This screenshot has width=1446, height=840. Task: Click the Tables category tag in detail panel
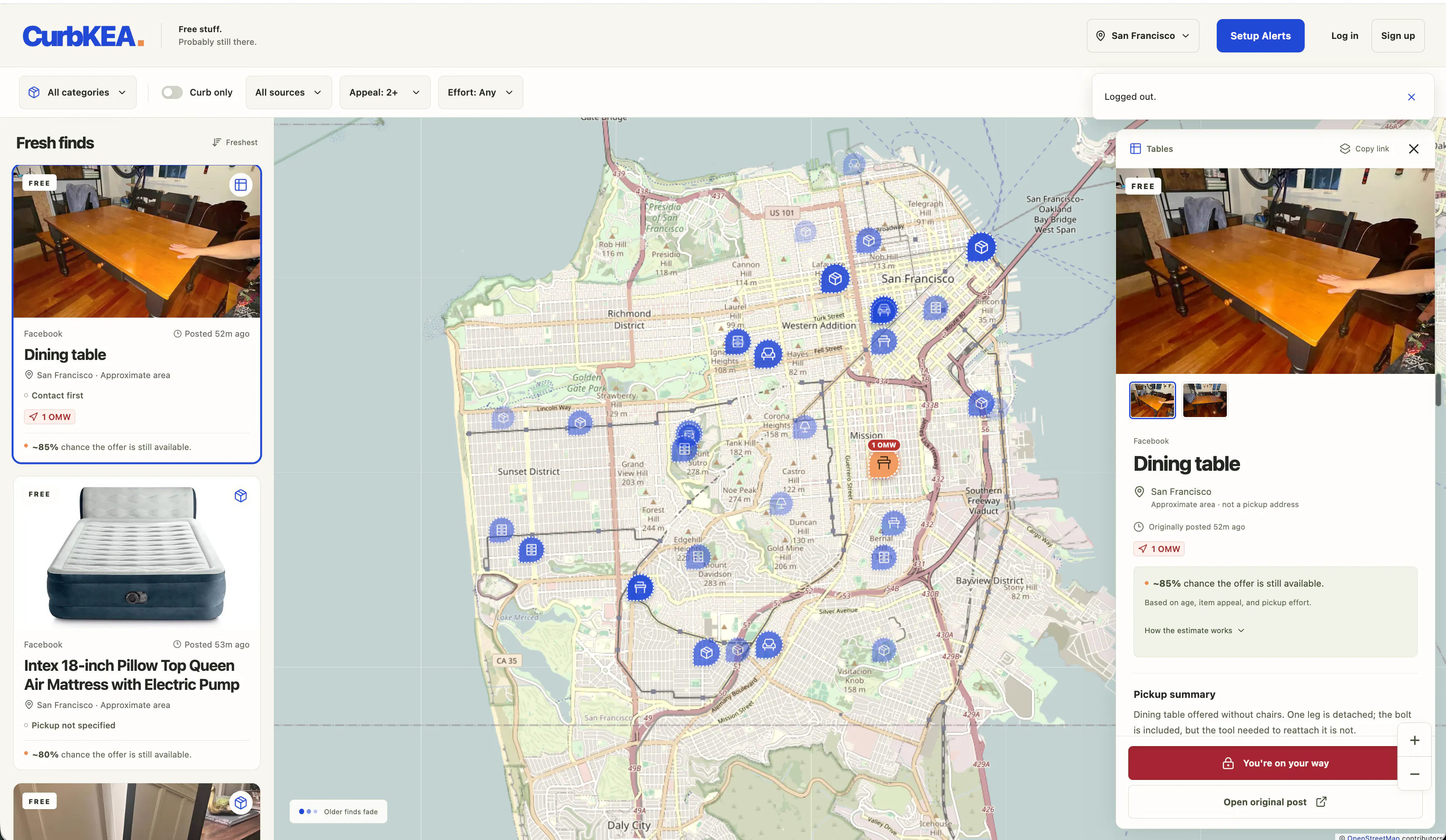[1151, 148]
